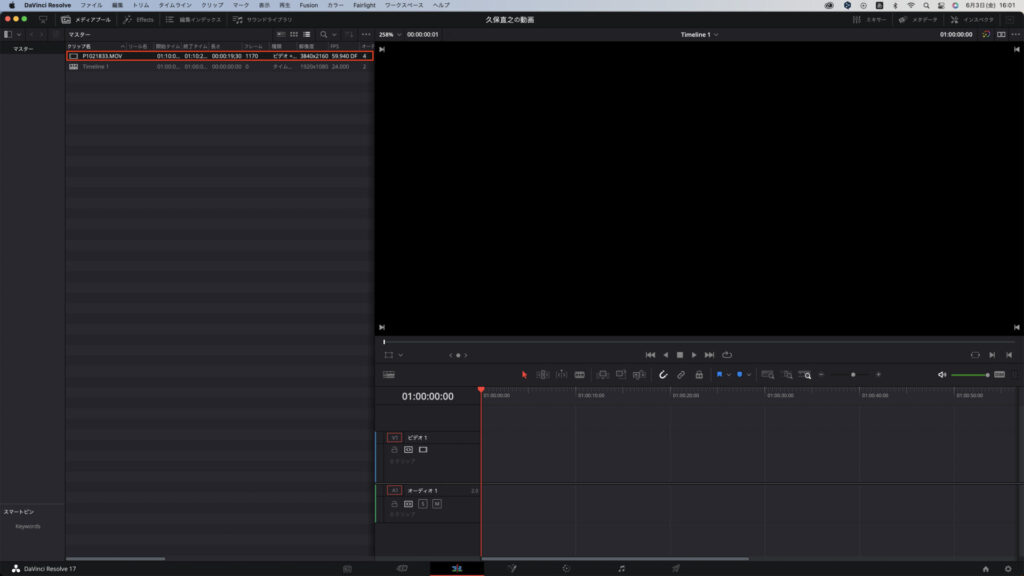Click the Insert Clip icon
The image size is (1024, 576).
point(603,375)
